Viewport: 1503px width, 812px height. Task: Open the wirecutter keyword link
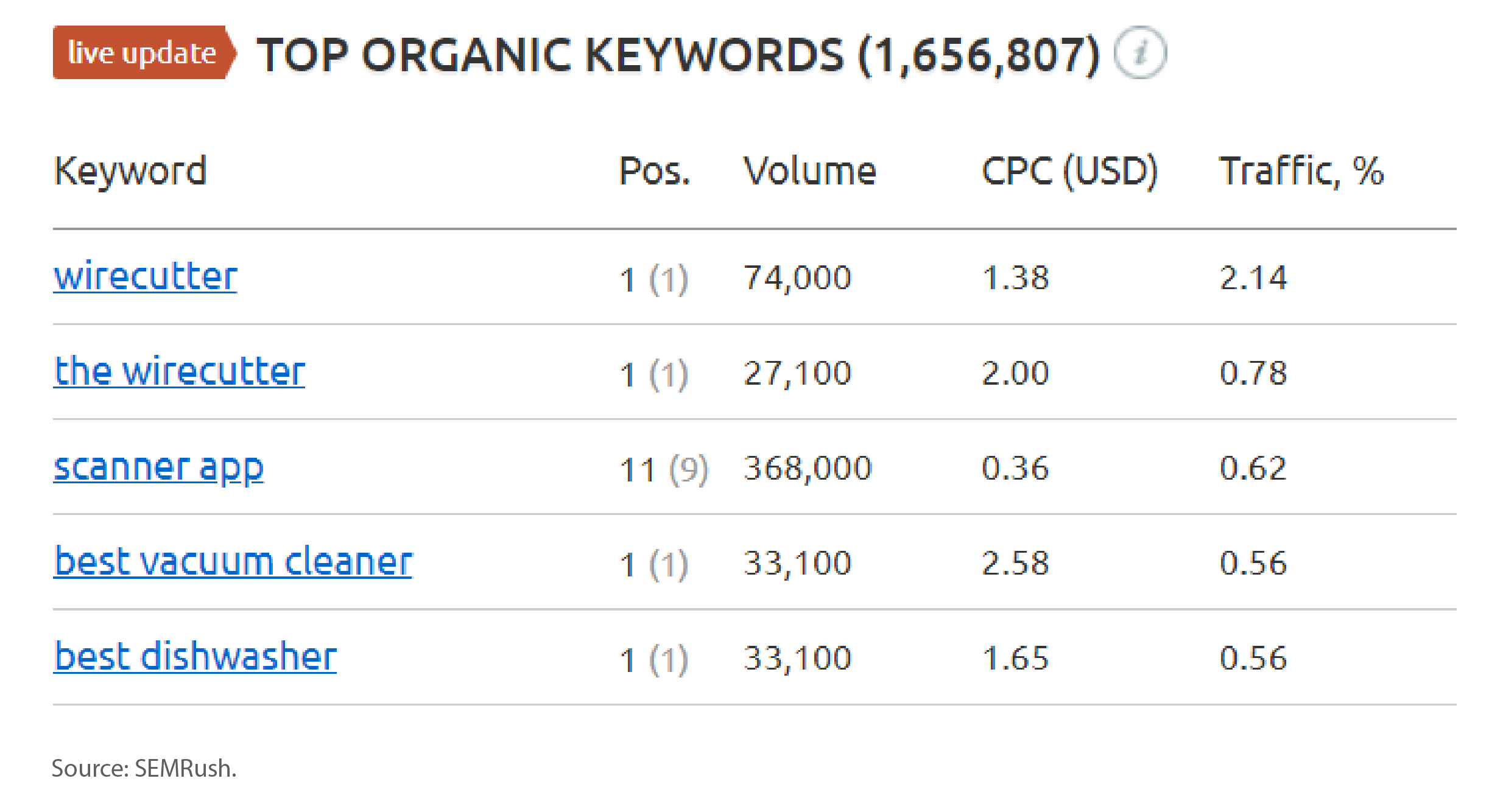pos(146,277)
